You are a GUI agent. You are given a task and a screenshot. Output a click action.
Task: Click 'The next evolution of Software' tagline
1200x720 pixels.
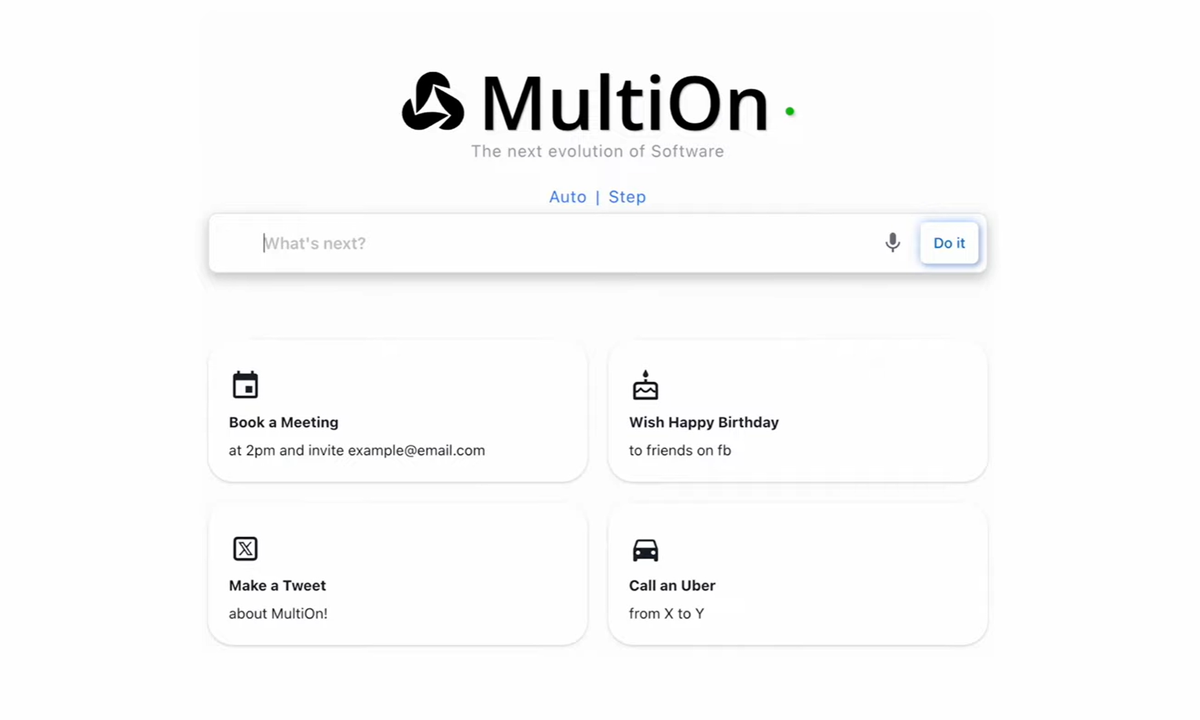pyautogui.click(x=598, y=151)
